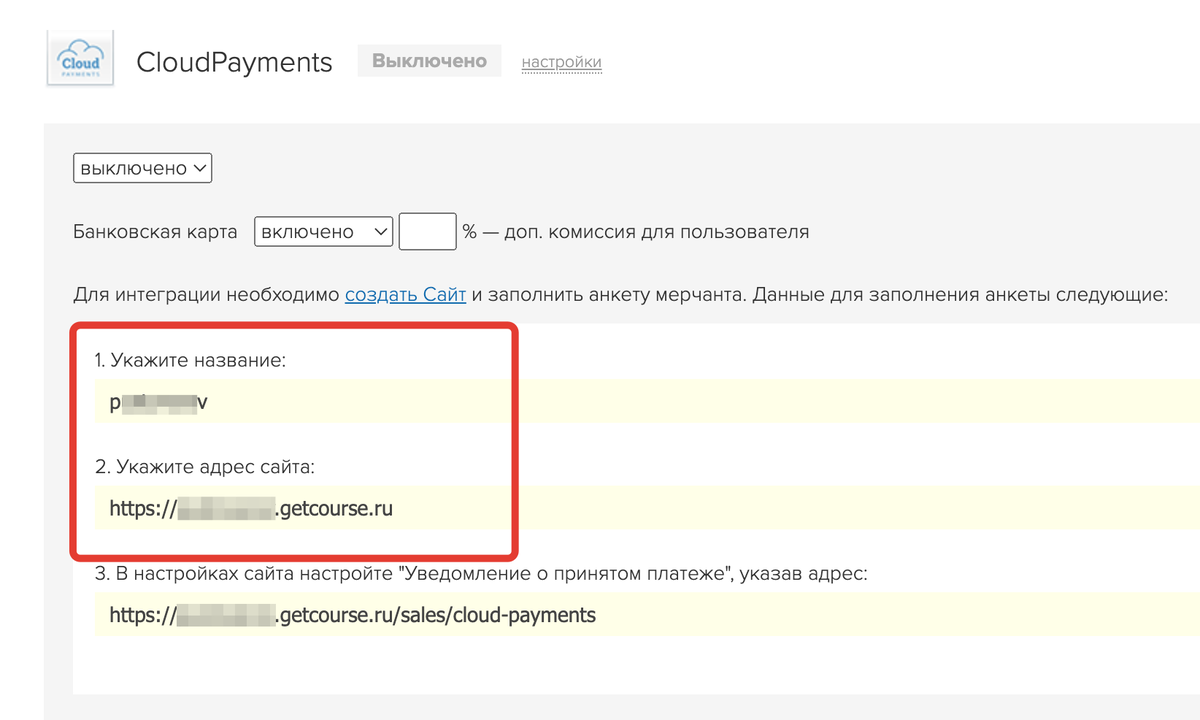Viewport: 1200px width, 720px height.
Task: Click the chevron arrow of the "включено" dropdown
Action: pyautogui.click(x=380, y=232)
